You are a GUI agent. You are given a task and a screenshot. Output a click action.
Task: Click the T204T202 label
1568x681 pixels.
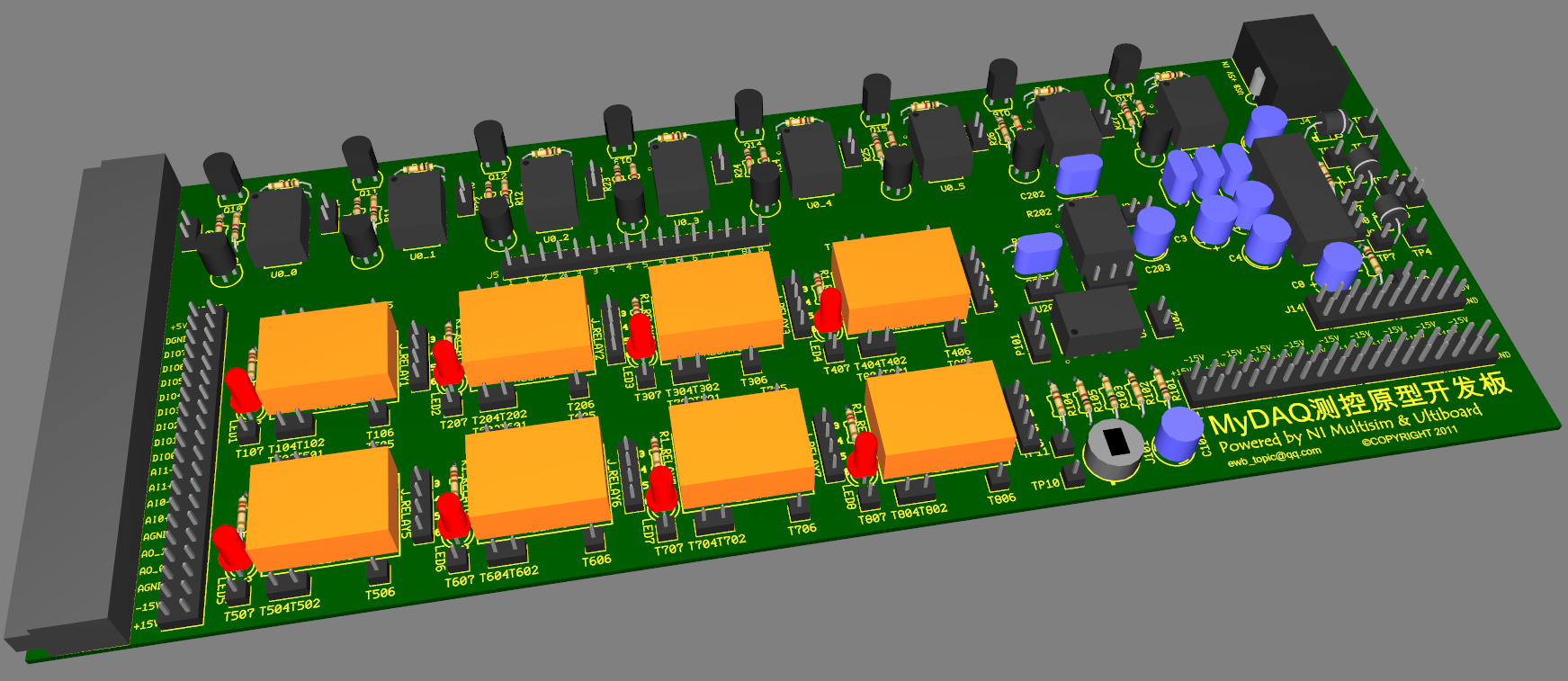tap(498, 417)
